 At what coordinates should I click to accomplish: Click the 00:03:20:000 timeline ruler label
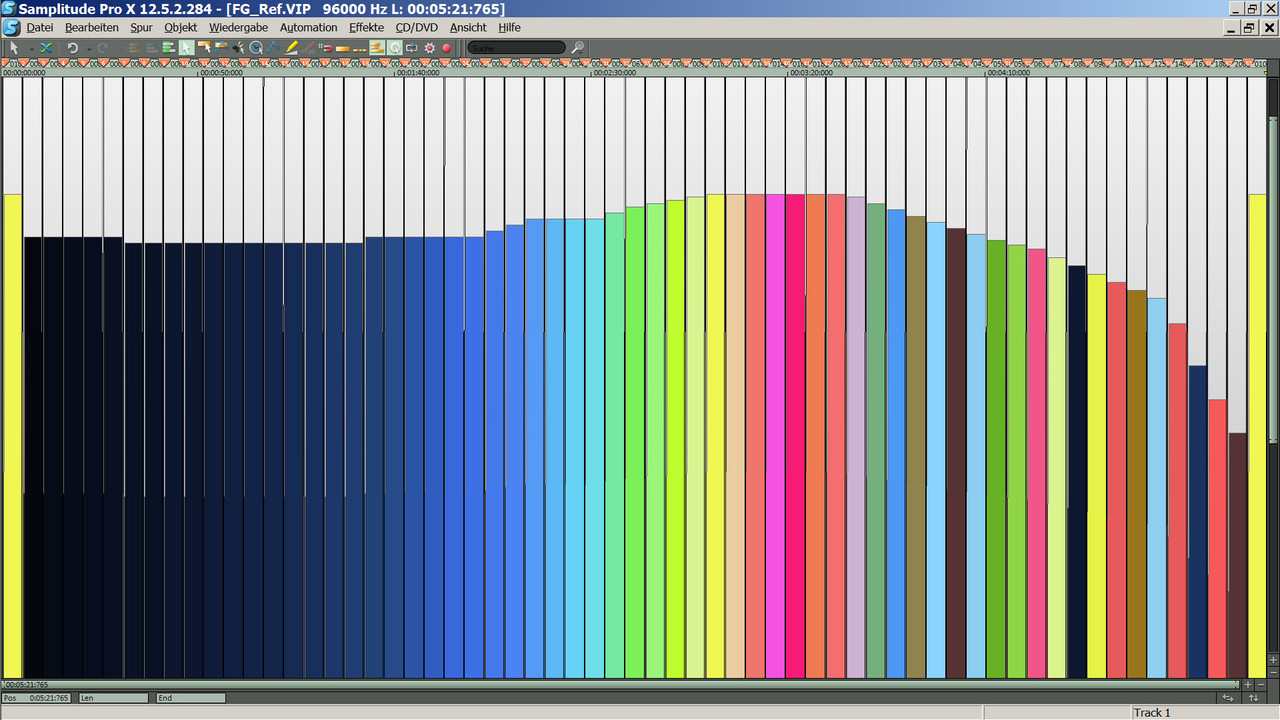(x=812, y=73)
